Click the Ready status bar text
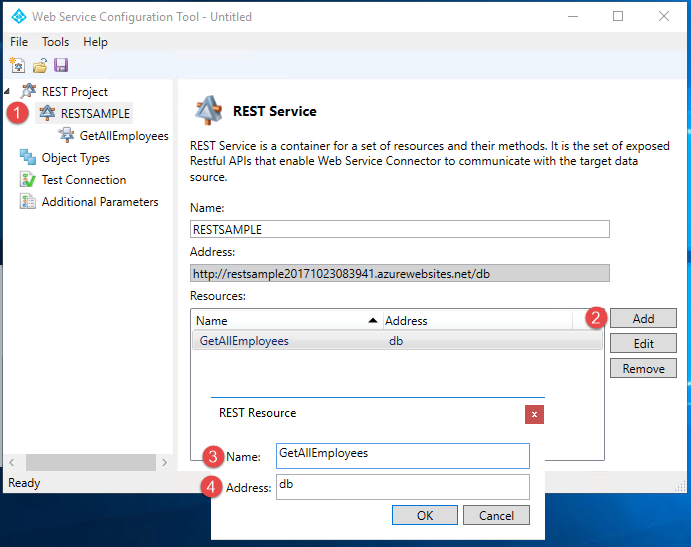The height and width of the screenshot is (547, 691). click(x=24, y=483)
